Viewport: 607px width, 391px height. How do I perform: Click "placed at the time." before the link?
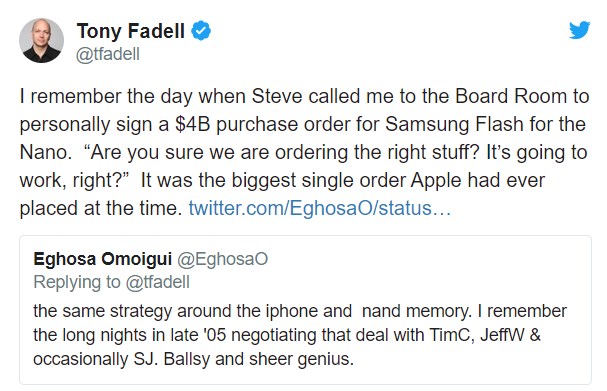point(101,208)
